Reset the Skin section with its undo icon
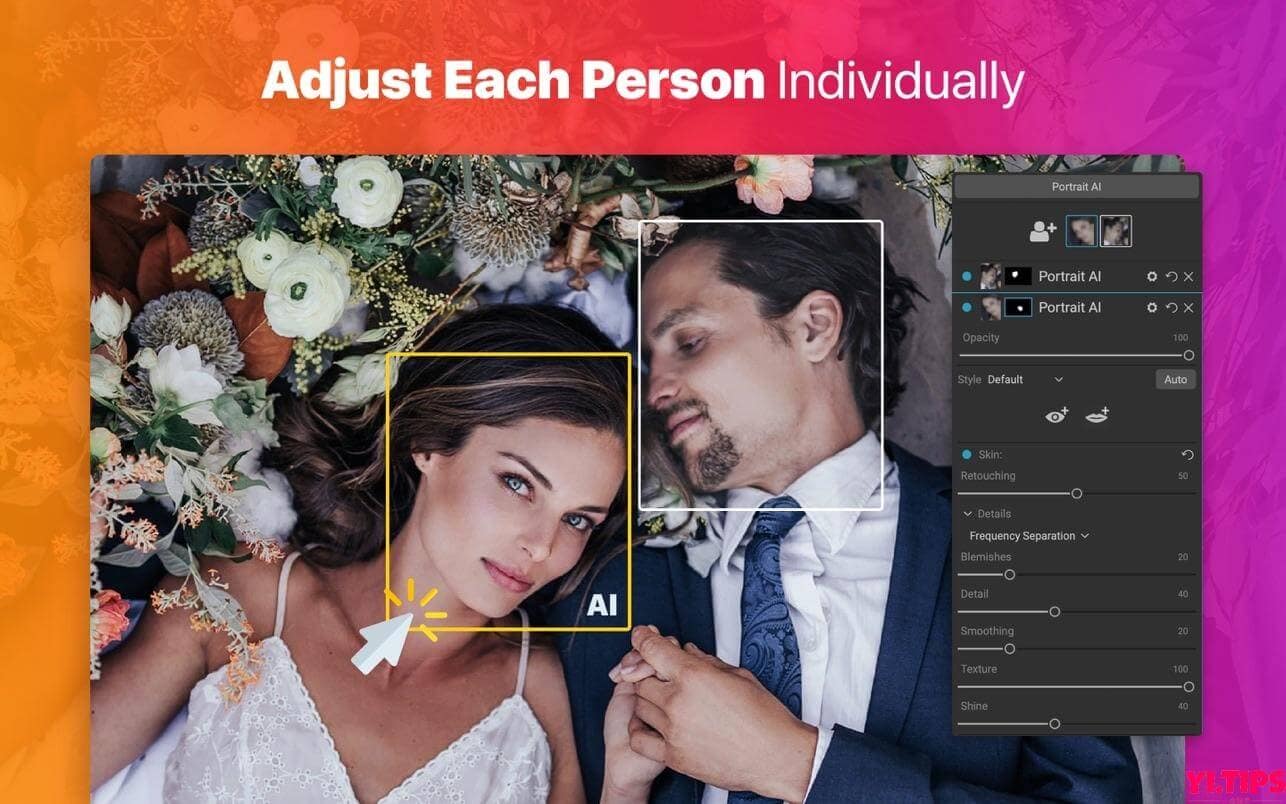Viewport: 1286px width, 804px height. pos(1188,453)
